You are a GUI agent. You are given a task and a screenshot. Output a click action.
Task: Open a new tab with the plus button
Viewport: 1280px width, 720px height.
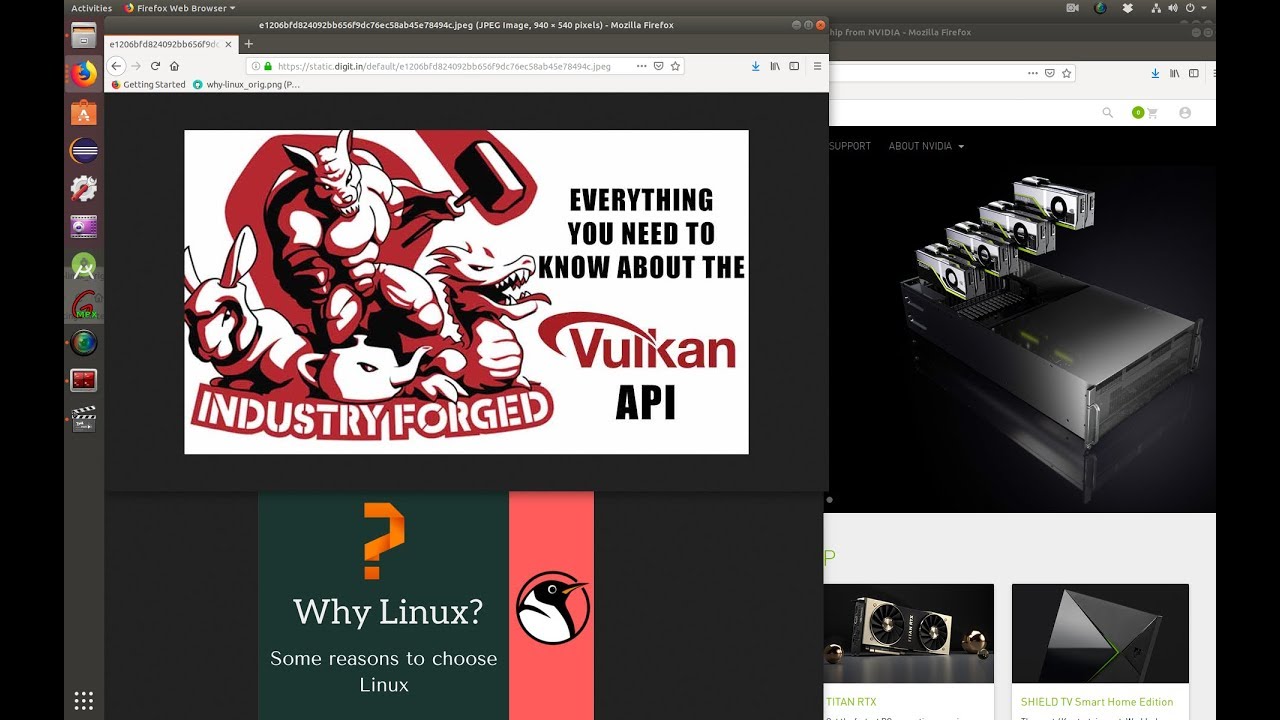click(x=249, y=44)
